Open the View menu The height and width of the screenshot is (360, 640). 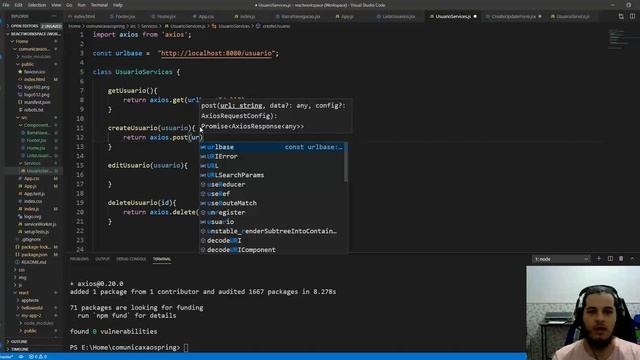(56, 5)
